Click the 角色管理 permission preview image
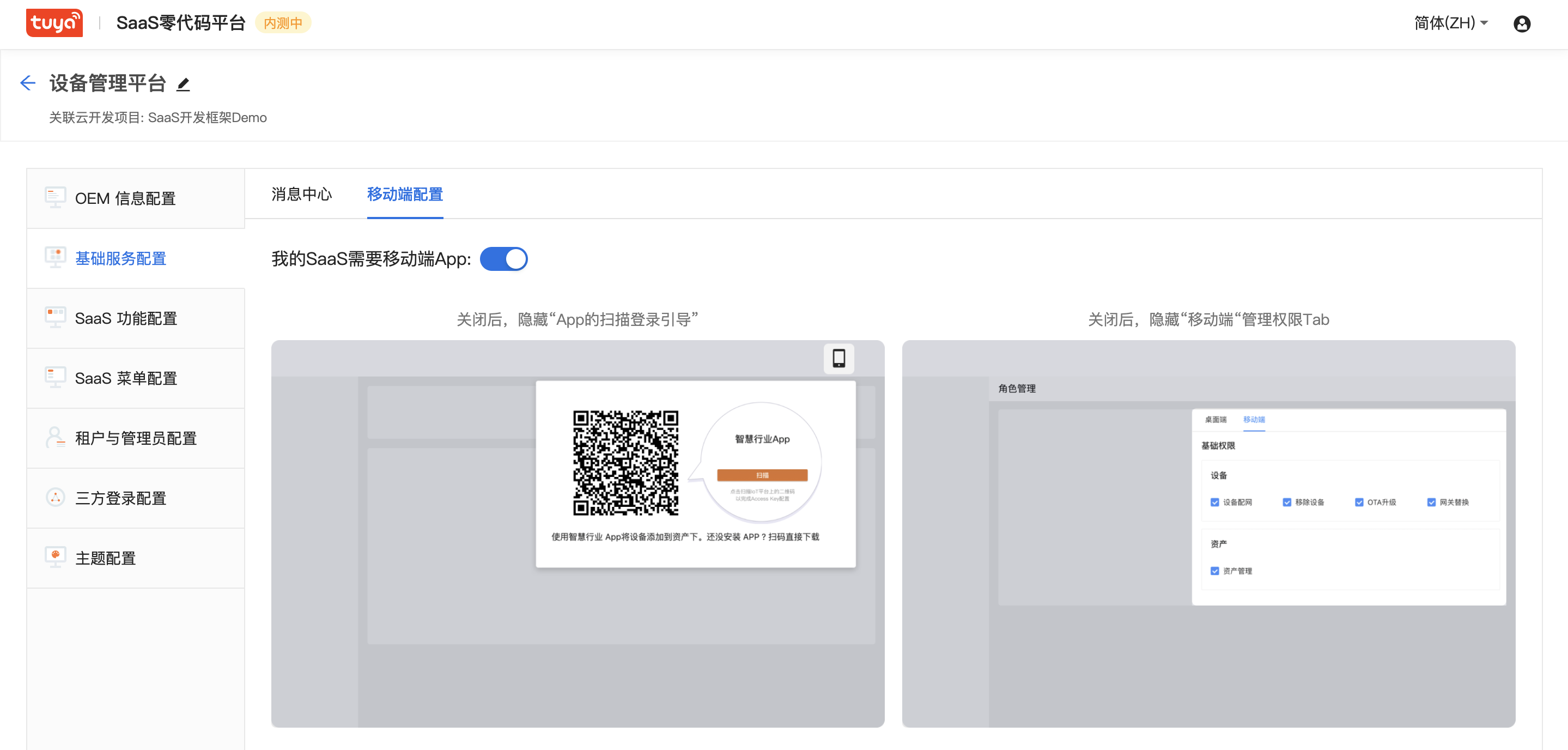This screenshot has height=750, width=1568. pyautogui.click(x=1208, y=533)
